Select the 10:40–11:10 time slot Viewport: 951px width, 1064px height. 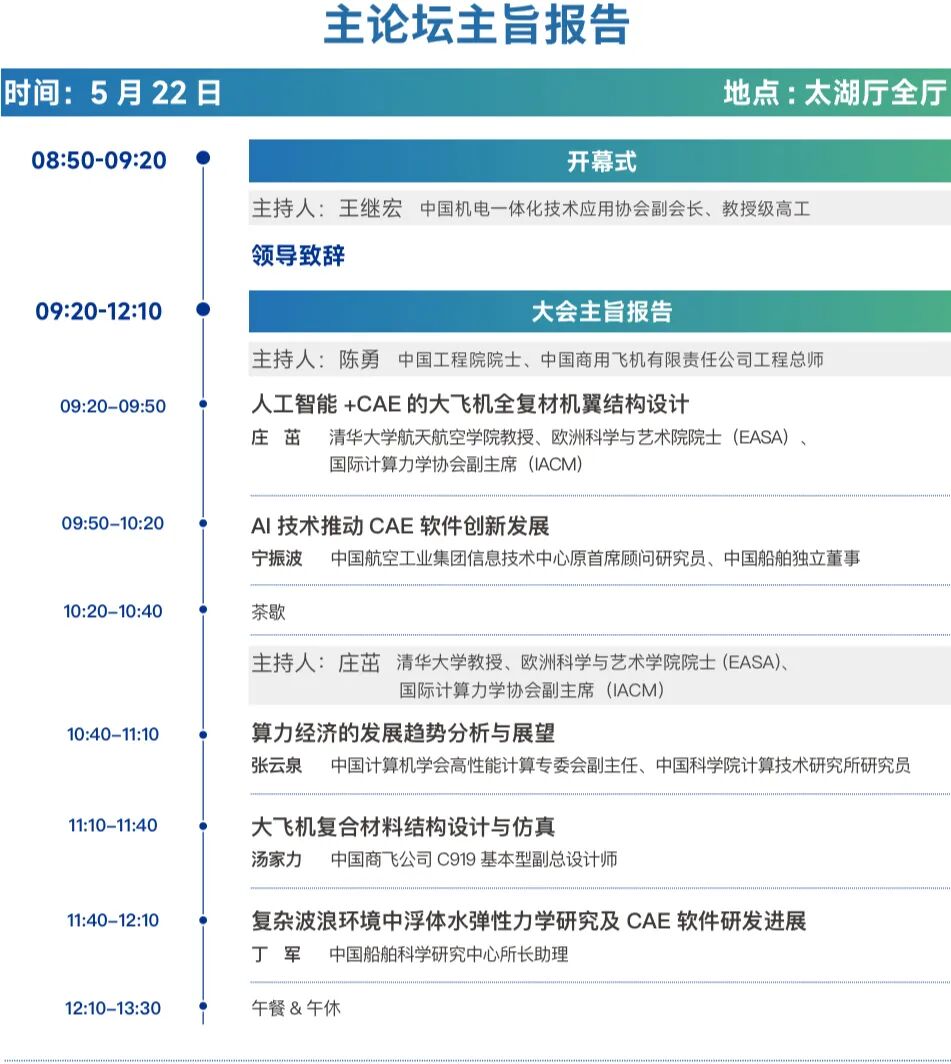tap(113, 734)
